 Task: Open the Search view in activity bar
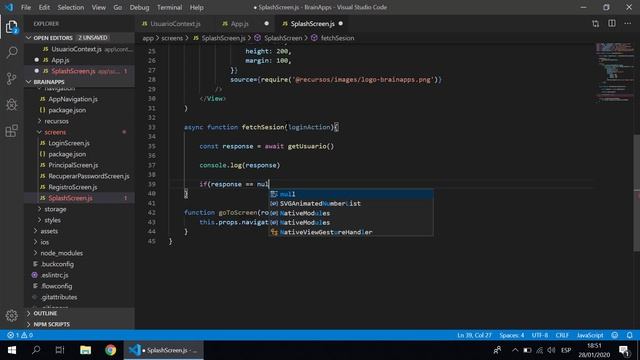coord(12,52)
